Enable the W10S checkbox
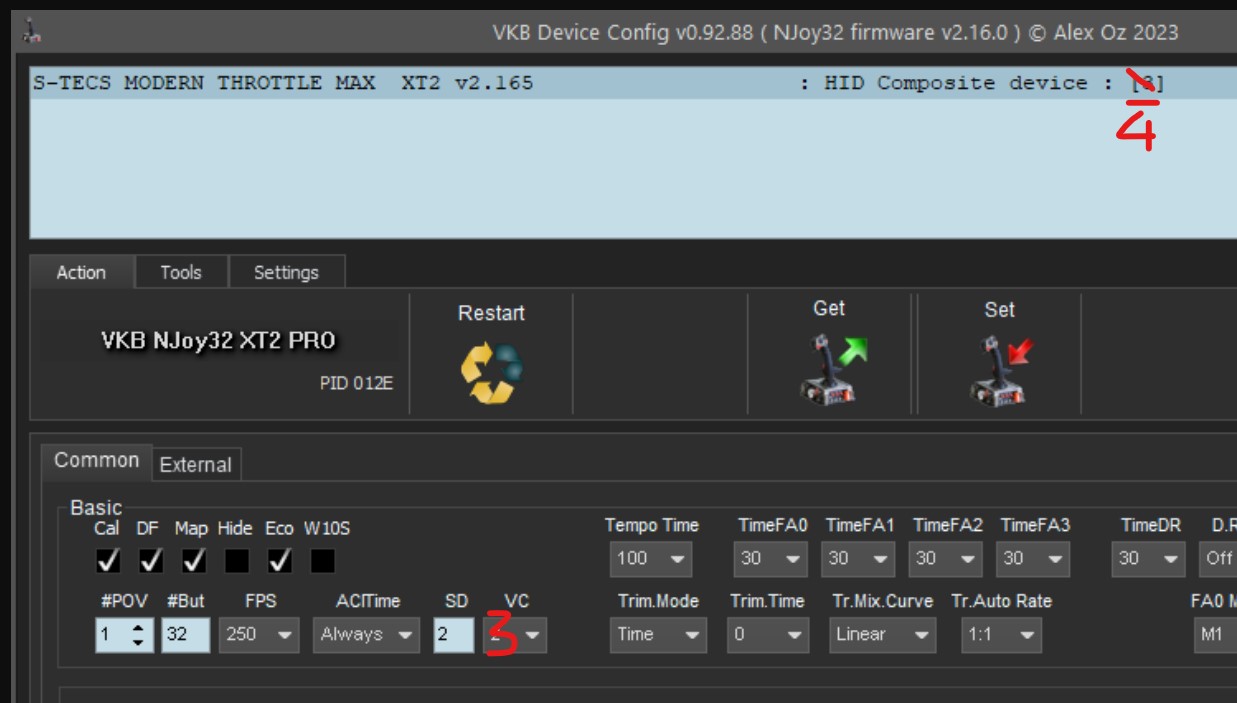 (x=322, y=561)
